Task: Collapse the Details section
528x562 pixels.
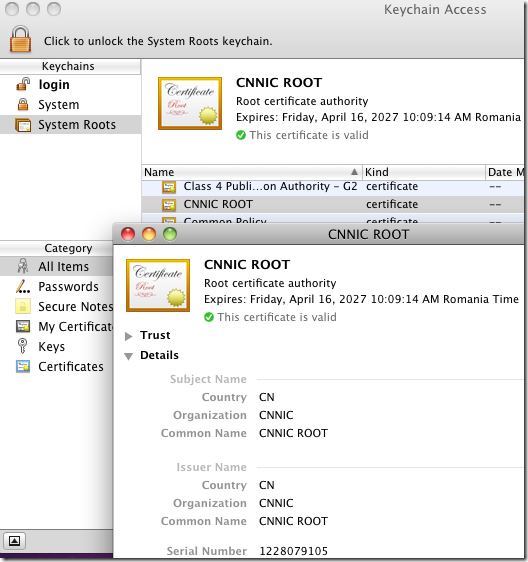Action: pyautogui.click(x=128, y=356)
